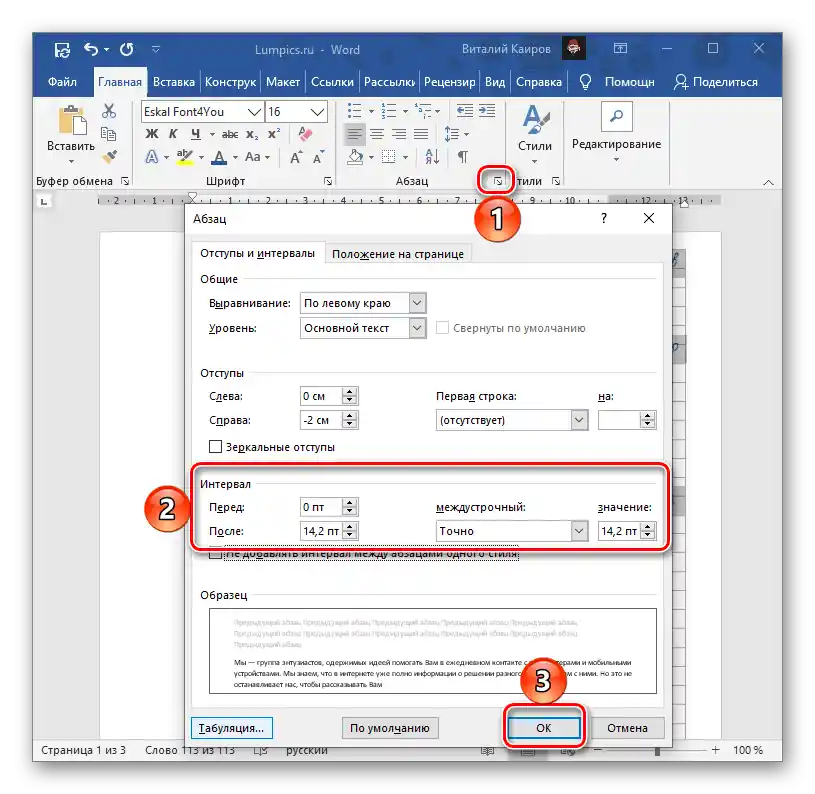Screen dimensions: 815x794
Task: Switch to the Положение на странице tab
Action: pyautogui.click(x=397, y=253)
